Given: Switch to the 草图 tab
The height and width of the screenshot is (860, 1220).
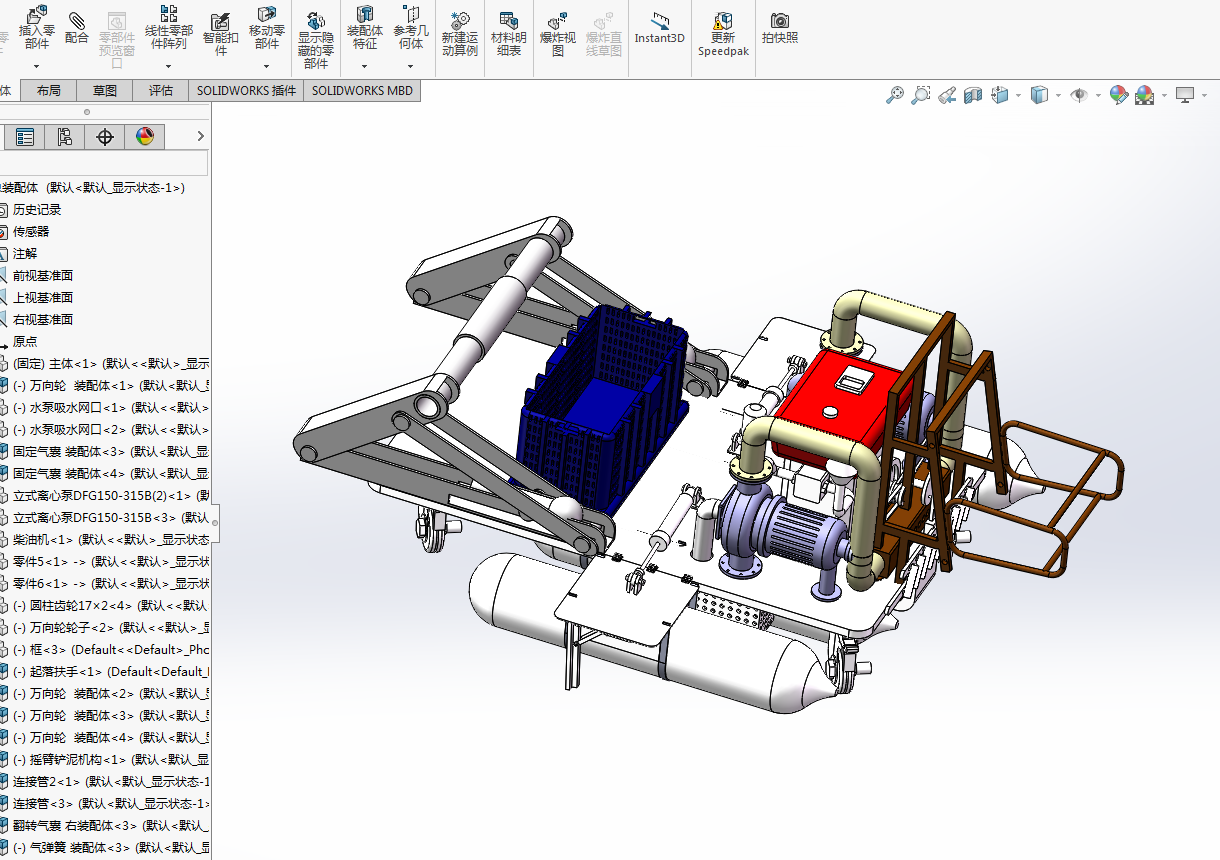Looking at the screenshot, I should (x=105, y=90).
